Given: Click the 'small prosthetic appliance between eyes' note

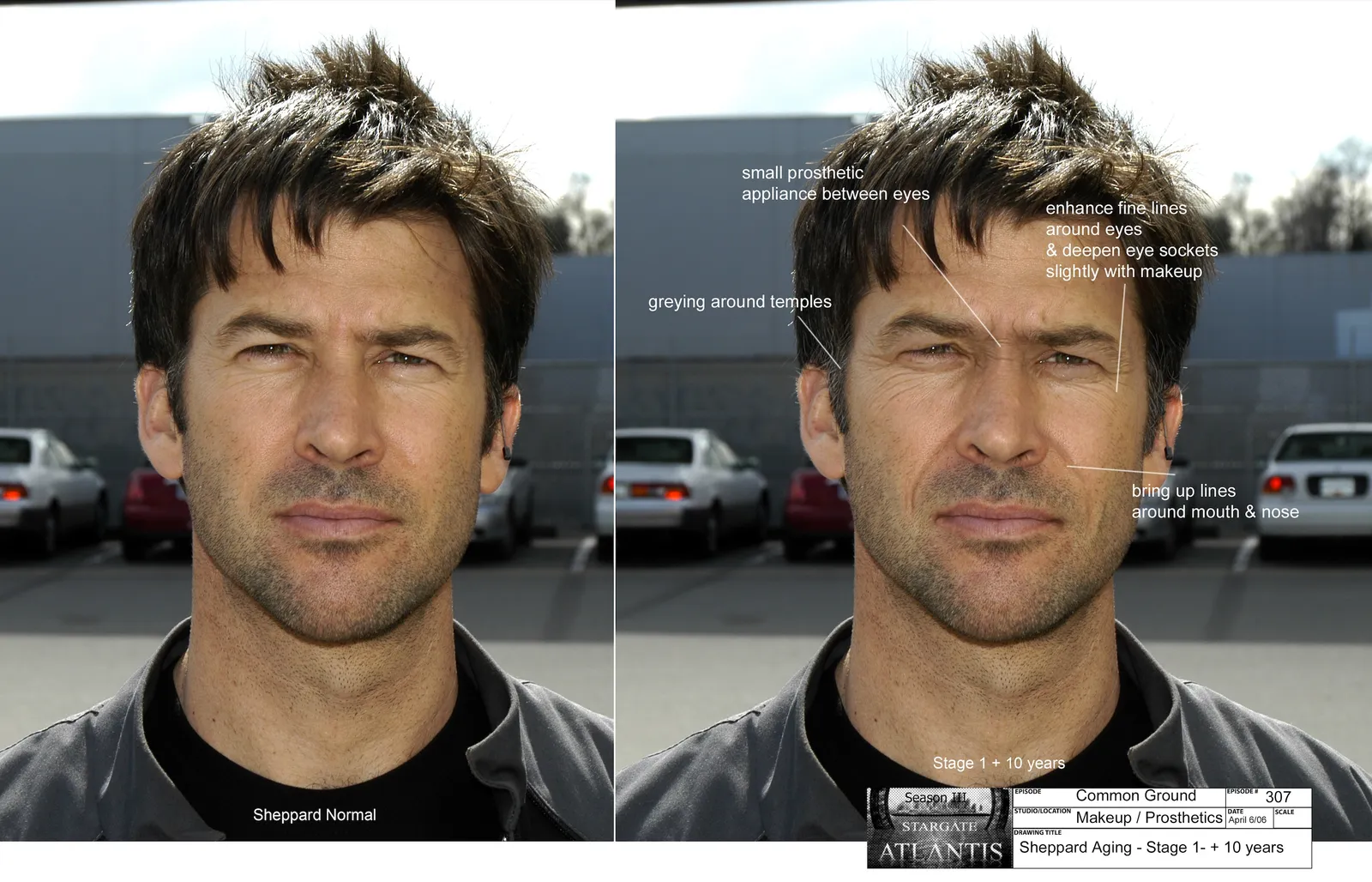Looking at the screenshot, I should click(x=835, y=184).
